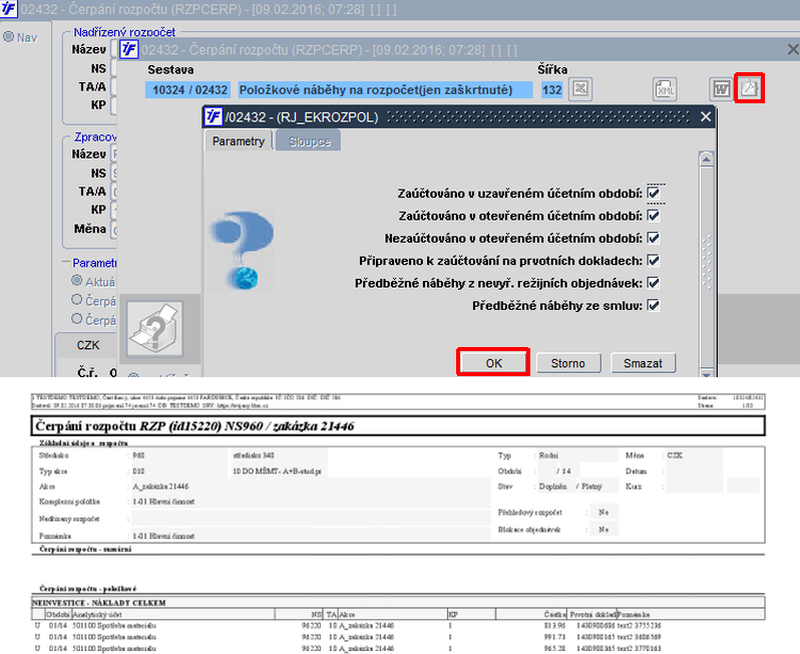Click the Přehledový rozpočet label in report
The width and height of the screenshot is (800, 654).
pyautogui.click(x=530, y=512)
